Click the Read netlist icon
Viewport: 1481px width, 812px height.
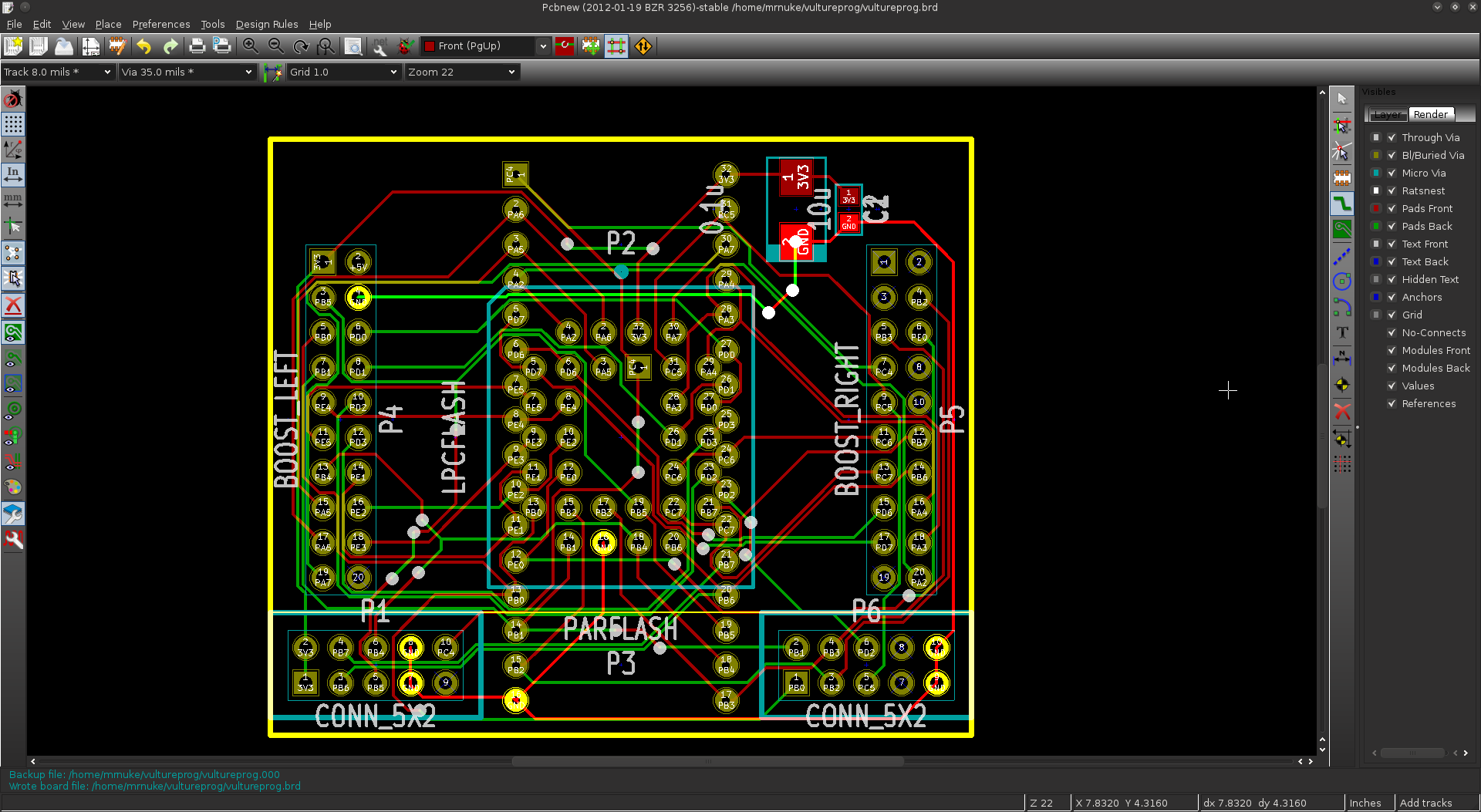pyautogui.click(x=380, y=46)
